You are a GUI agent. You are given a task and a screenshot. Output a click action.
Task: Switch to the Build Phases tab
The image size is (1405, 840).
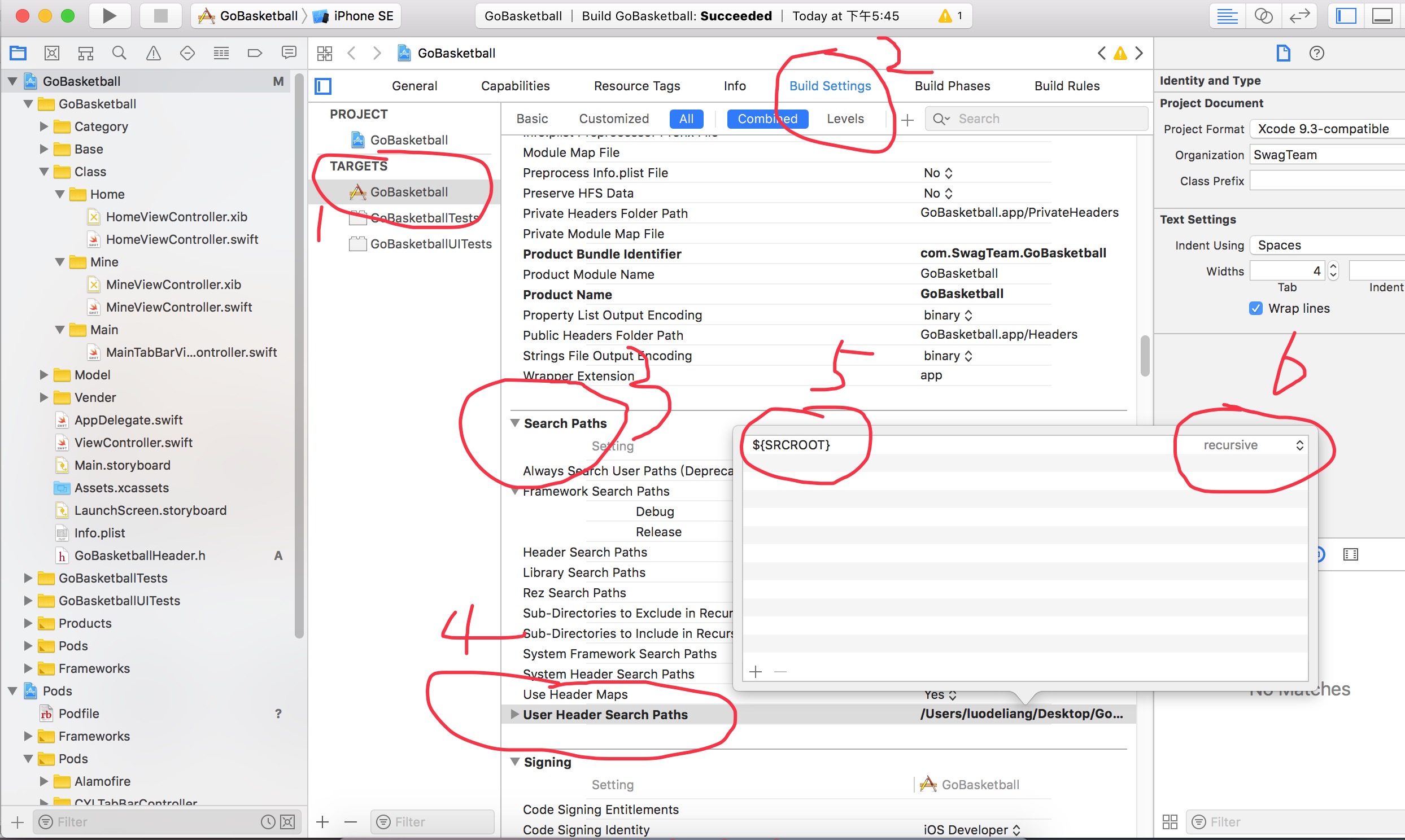pos(952,86)
